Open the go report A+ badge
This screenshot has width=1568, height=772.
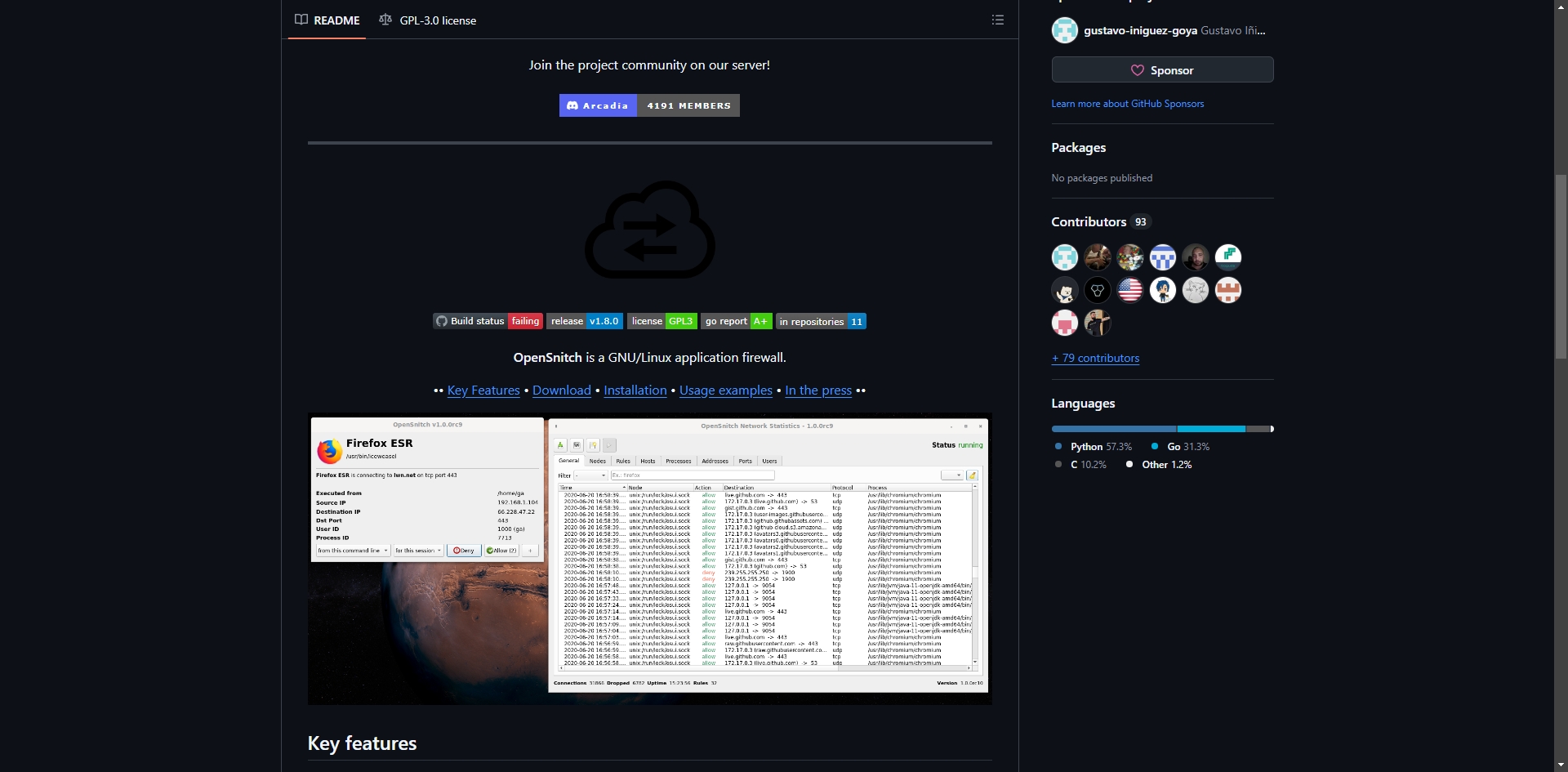[x=736, y=321]
